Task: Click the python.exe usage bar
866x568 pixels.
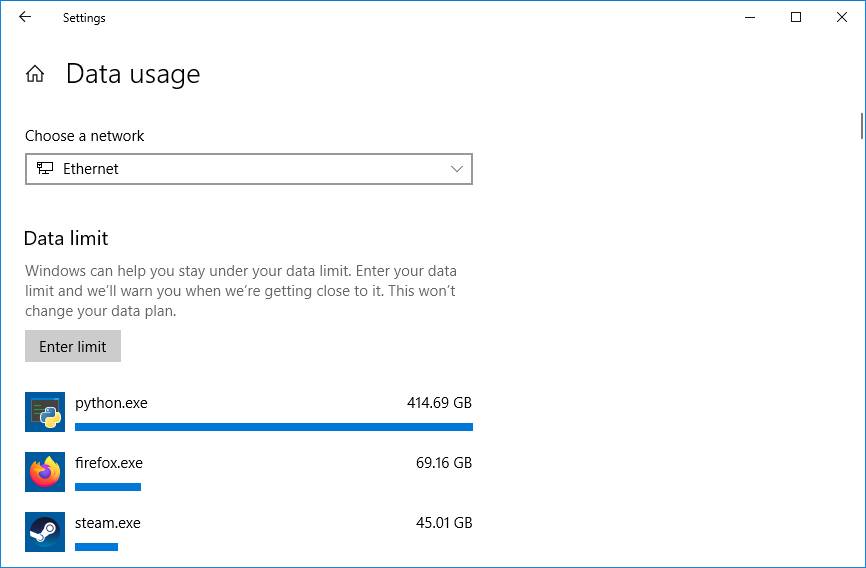Action: click(x=273, y=427)
